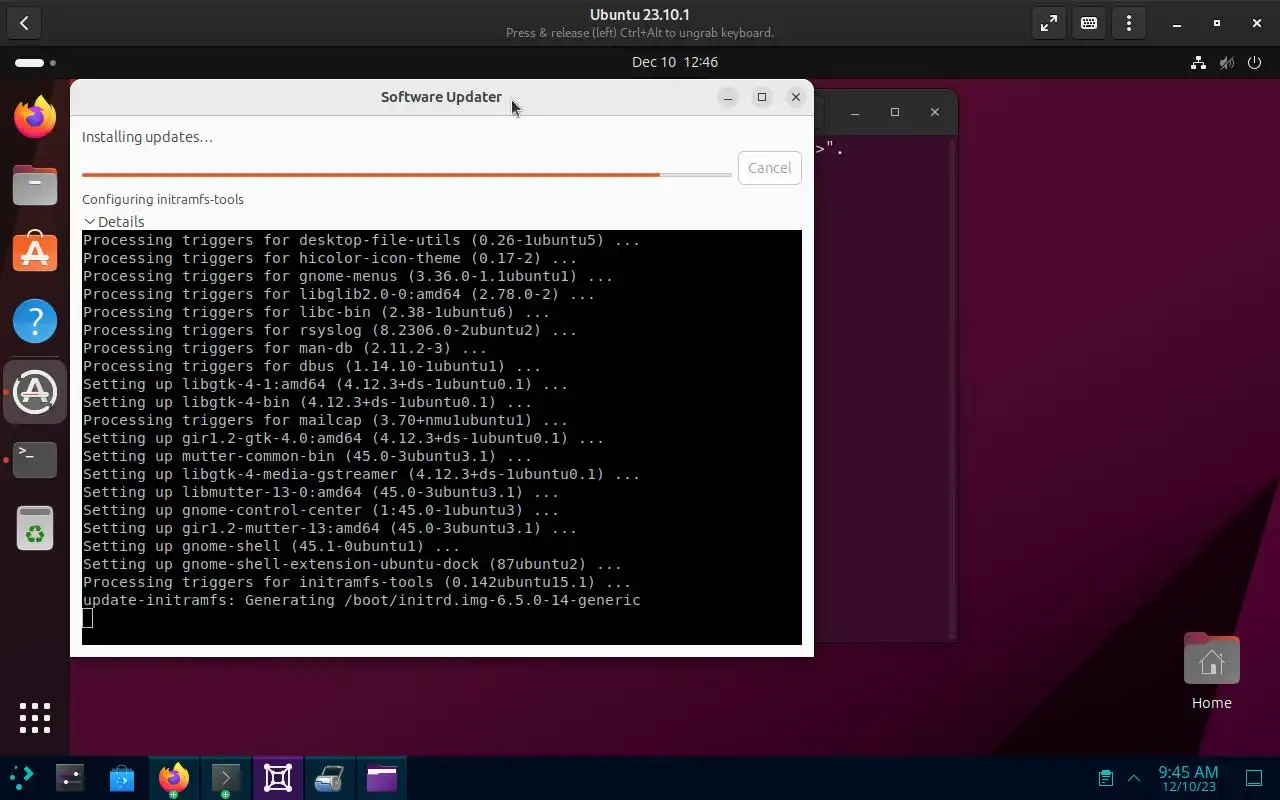Minimize the Software Updater window
1280x800 pixels.
click(728, 97)
